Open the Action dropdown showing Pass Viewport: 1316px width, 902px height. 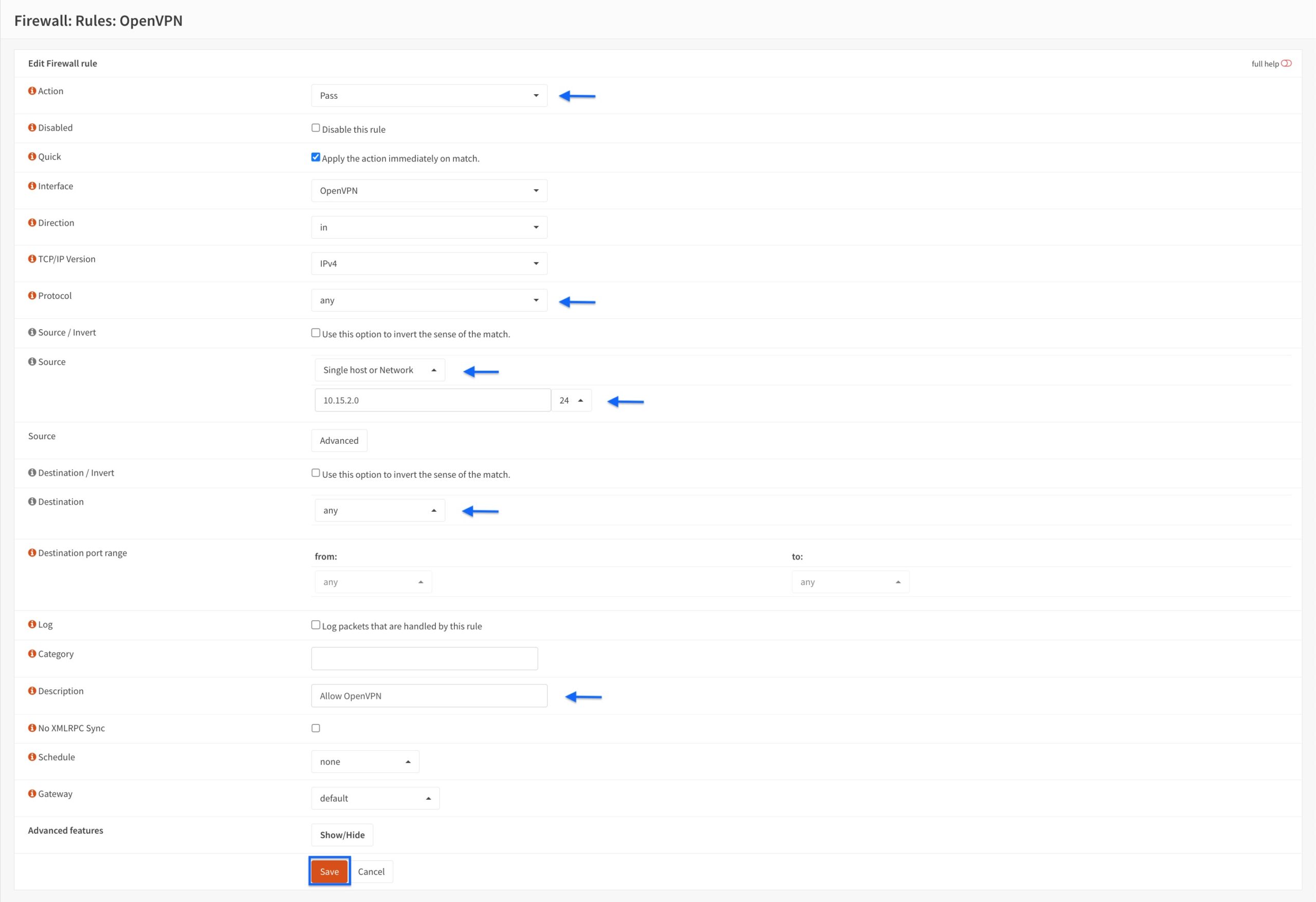(x=429, y=95)
